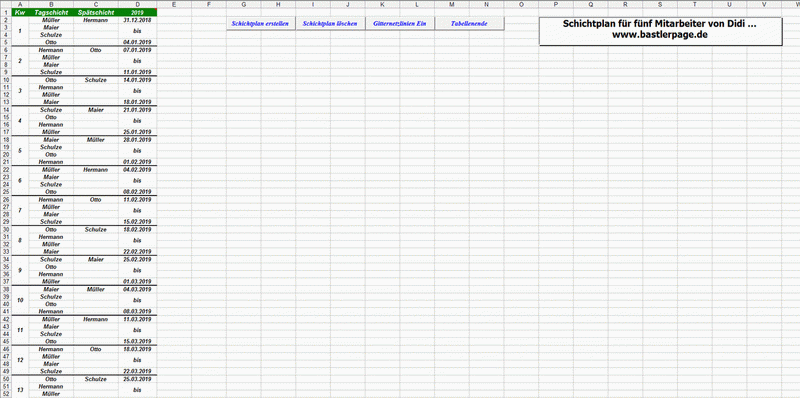Select the cell showing date 25.03.2019

point(137,379)
